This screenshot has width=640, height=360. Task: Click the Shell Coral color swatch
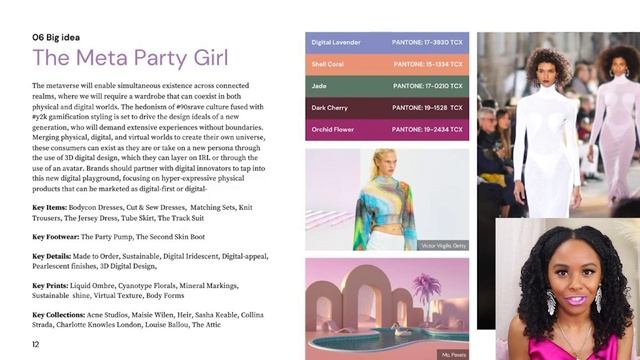tap(387, 64)
